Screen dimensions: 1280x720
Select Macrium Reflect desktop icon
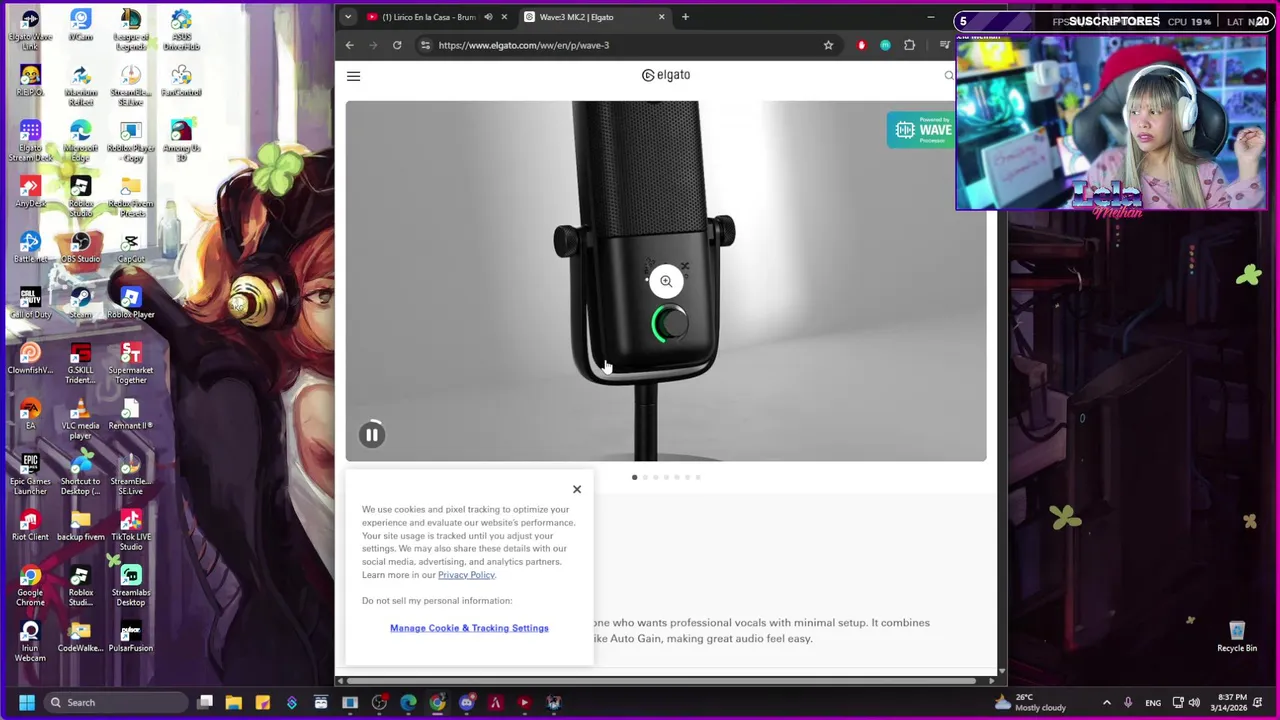[x=81, y=86]
